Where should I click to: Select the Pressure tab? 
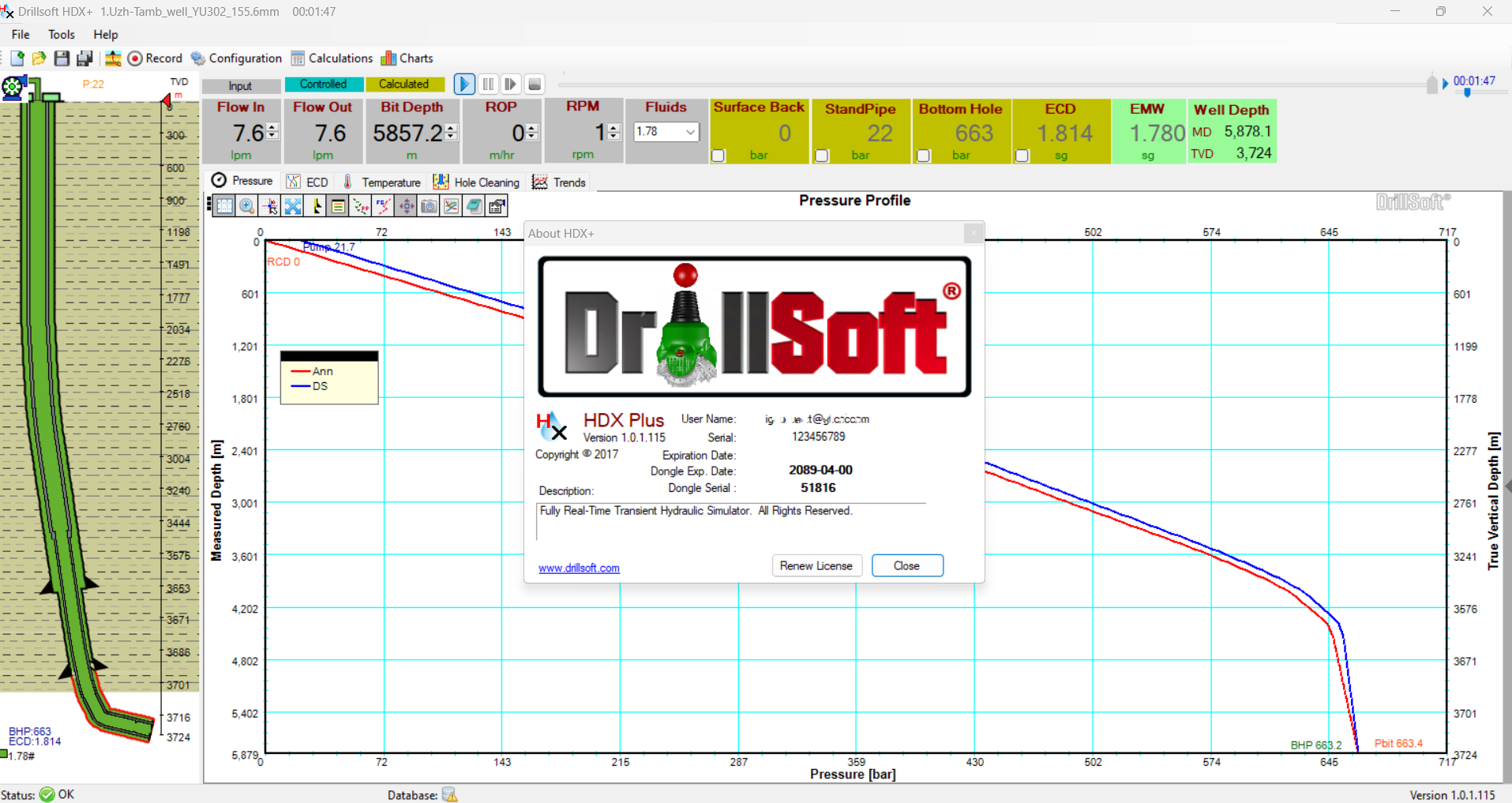[242, 181]
